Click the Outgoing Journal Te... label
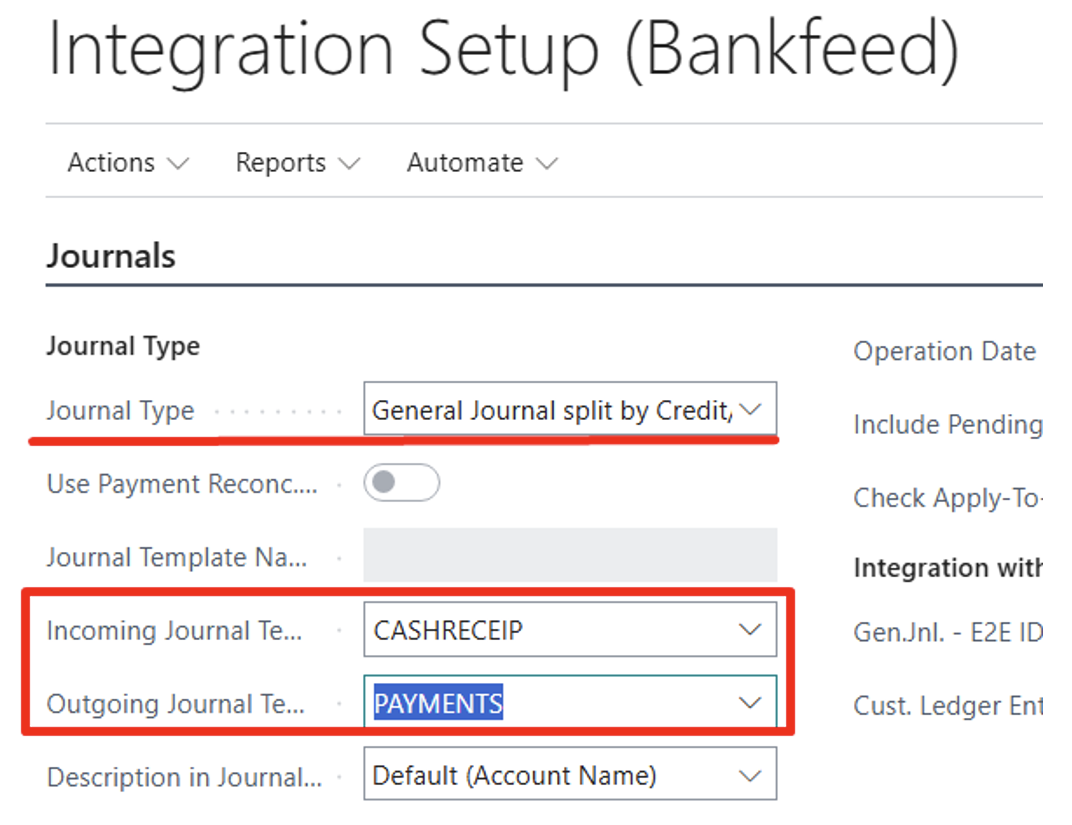The height and width of the screenshot is (825, 1072). [x=176, y=703]
